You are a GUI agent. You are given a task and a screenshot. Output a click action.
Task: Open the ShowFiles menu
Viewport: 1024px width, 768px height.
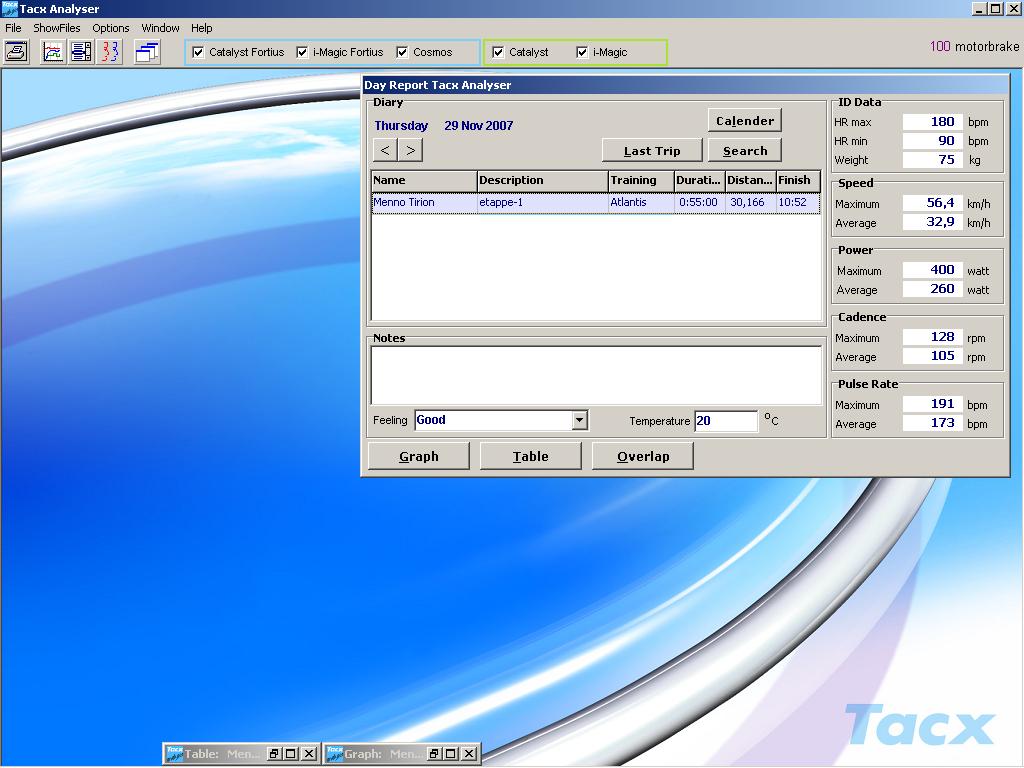pyautogui.click(x=57, y=28)
